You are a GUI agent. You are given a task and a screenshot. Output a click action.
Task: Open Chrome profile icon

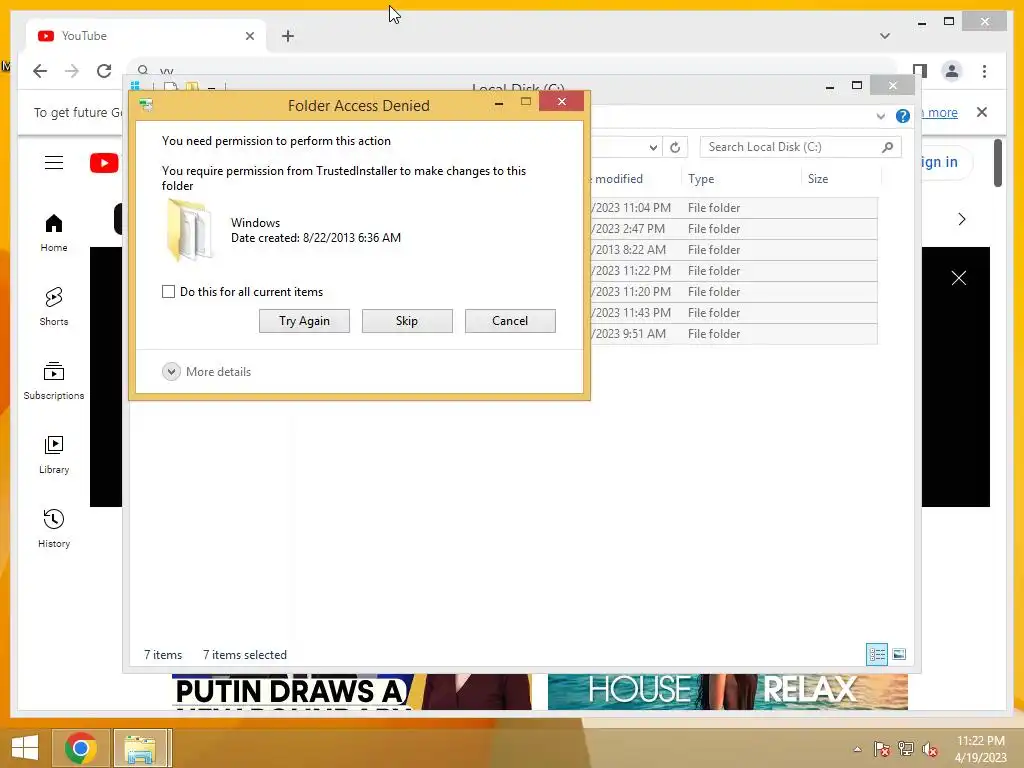(x=952, y=71)
